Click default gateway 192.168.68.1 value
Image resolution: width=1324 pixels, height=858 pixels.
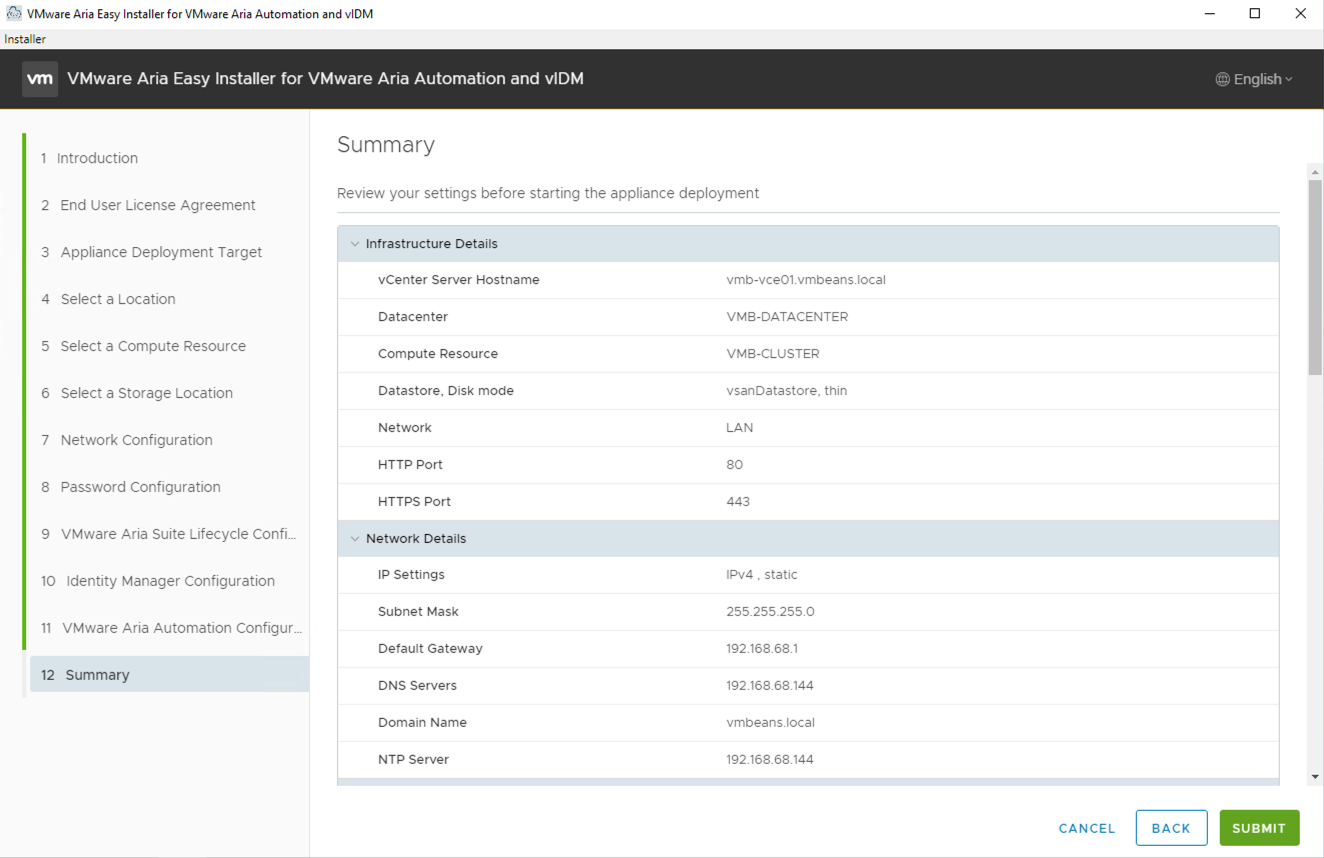762,649
